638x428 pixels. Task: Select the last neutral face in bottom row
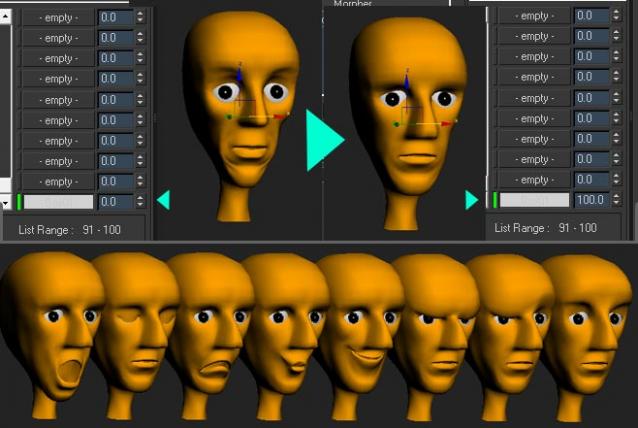[x=587, y=336]
